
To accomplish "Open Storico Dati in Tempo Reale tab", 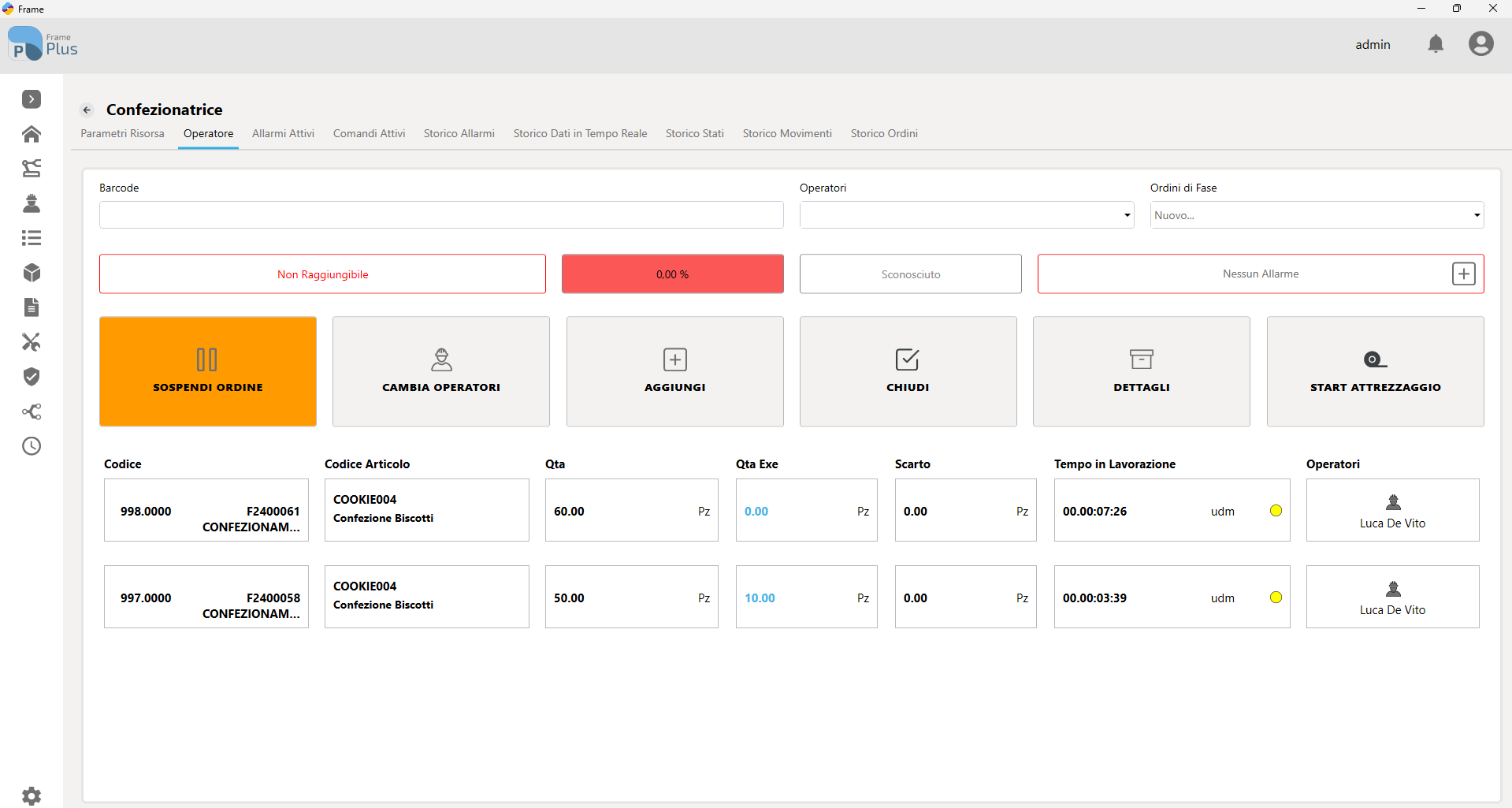I will (x=580, y=133).
